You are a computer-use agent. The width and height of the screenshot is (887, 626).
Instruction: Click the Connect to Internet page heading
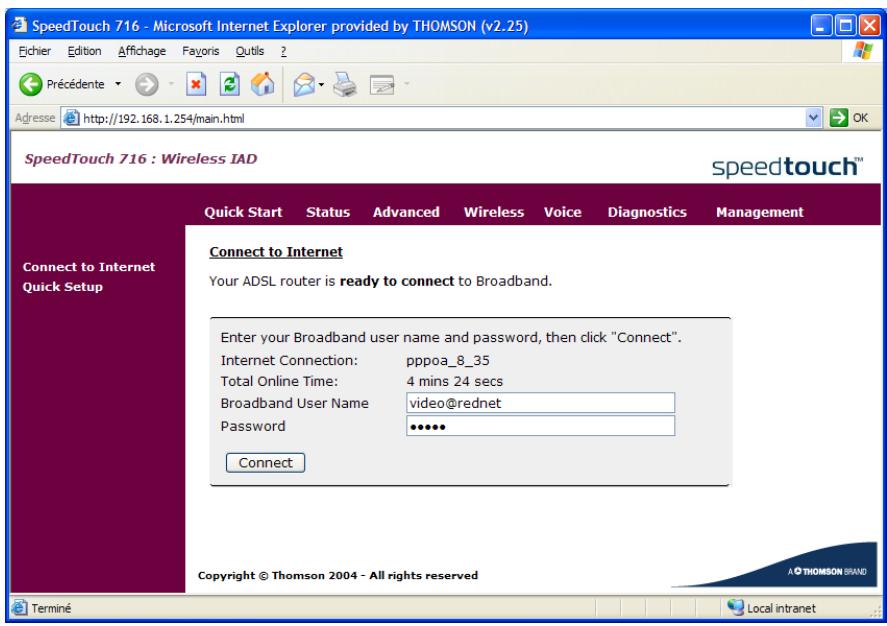(276, 252)
